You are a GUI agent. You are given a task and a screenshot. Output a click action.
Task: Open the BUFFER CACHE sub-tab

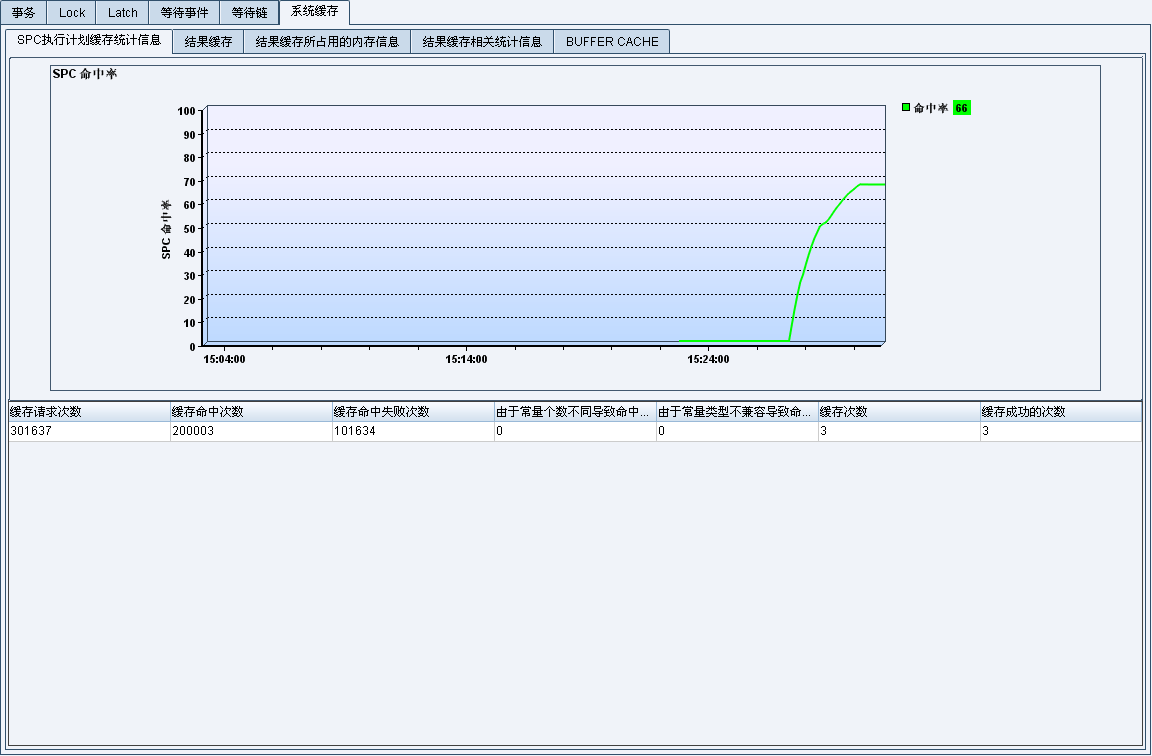tap(612, 42)
